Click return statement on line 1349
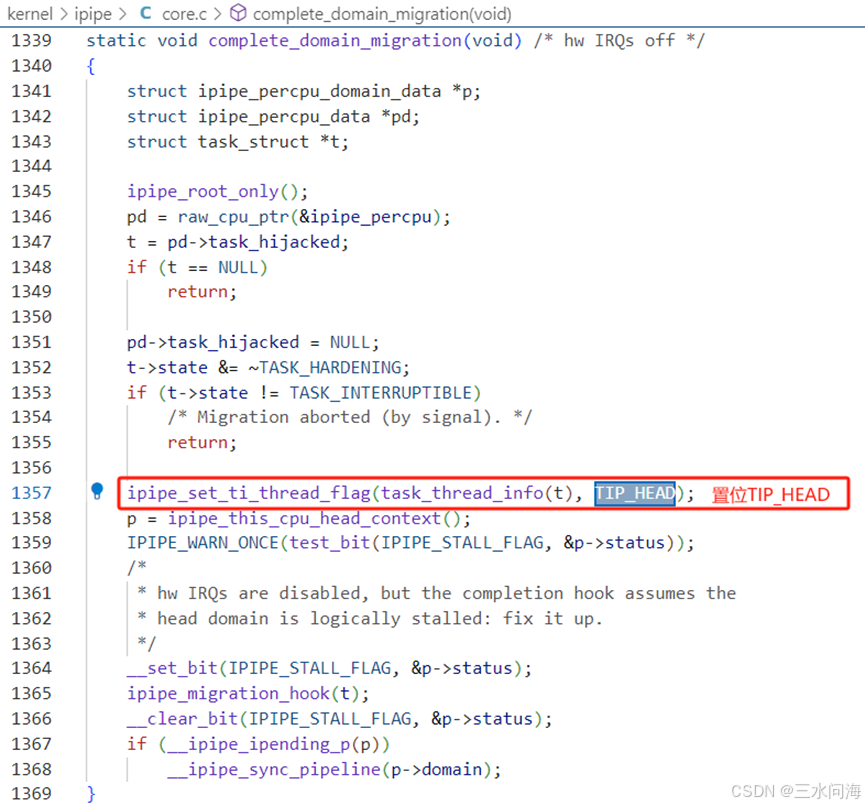Viewport: 865px width, 806px height. click(198, 292)
